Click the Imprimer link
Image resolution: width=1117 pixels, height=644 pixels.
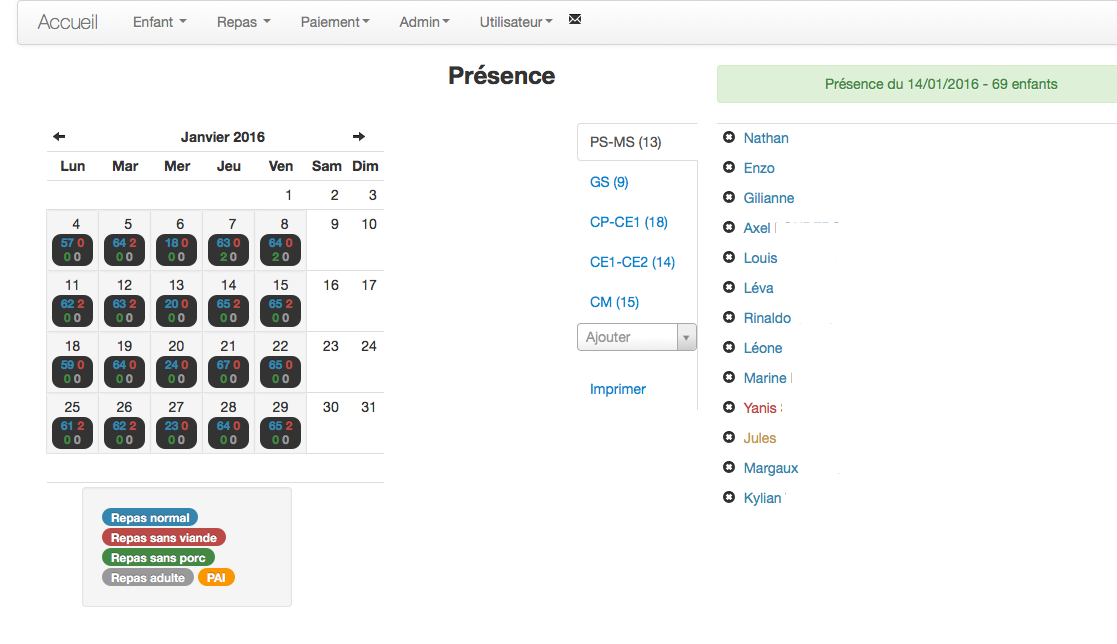point(617,389)
